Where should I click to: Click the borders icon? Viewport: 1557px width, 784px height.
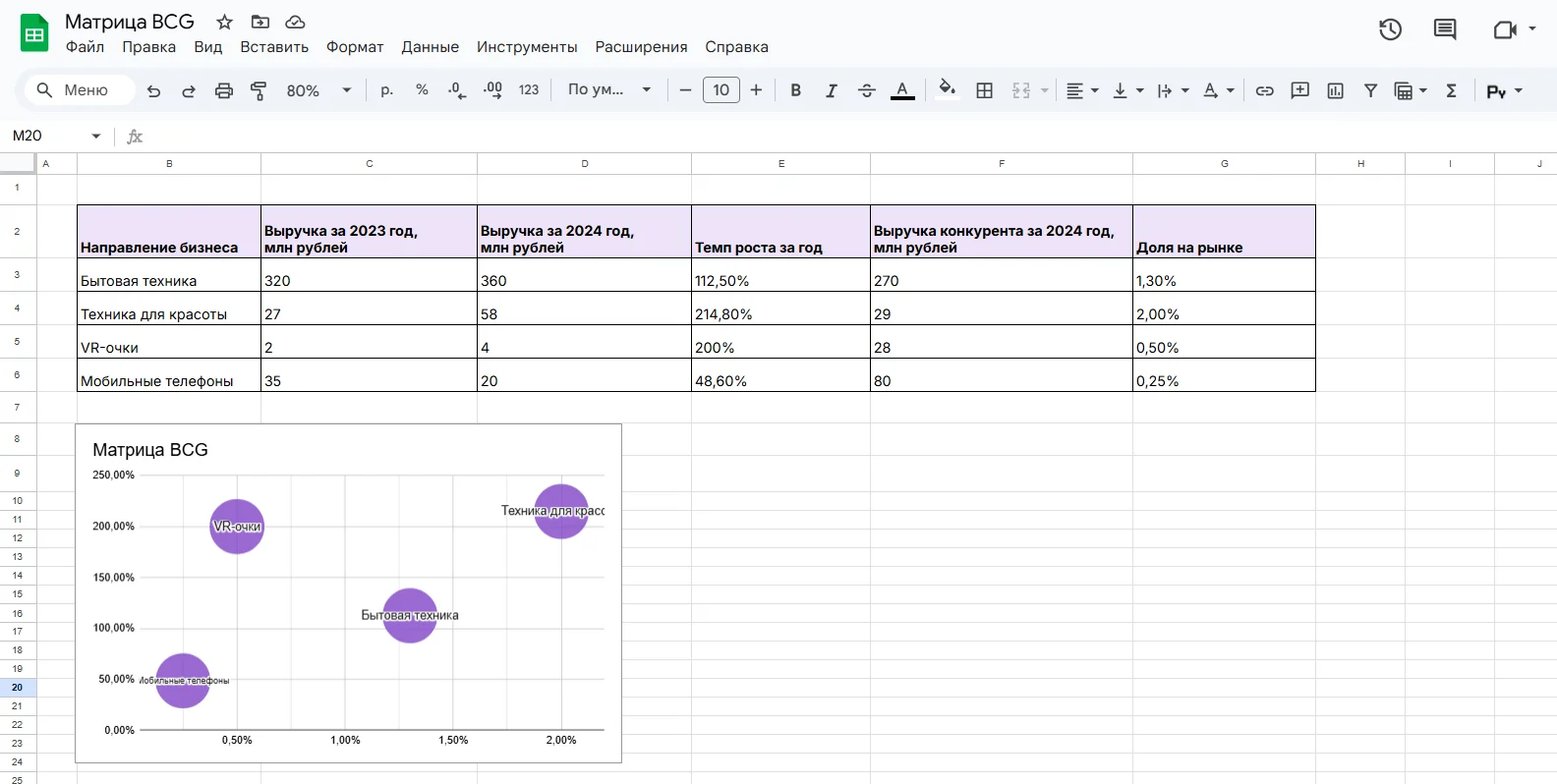pos(984,90)
